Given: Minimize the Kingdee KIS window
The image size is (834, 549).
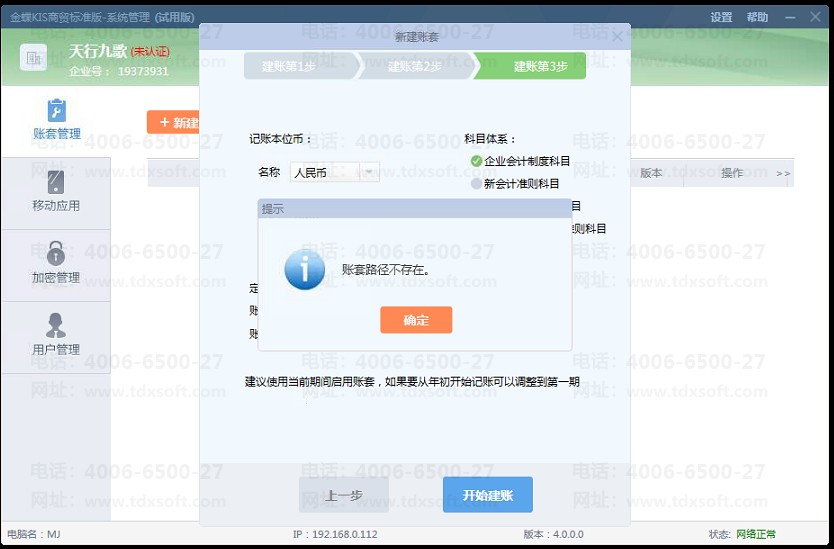Looking at the screenshot, I should tap(790, 18).
